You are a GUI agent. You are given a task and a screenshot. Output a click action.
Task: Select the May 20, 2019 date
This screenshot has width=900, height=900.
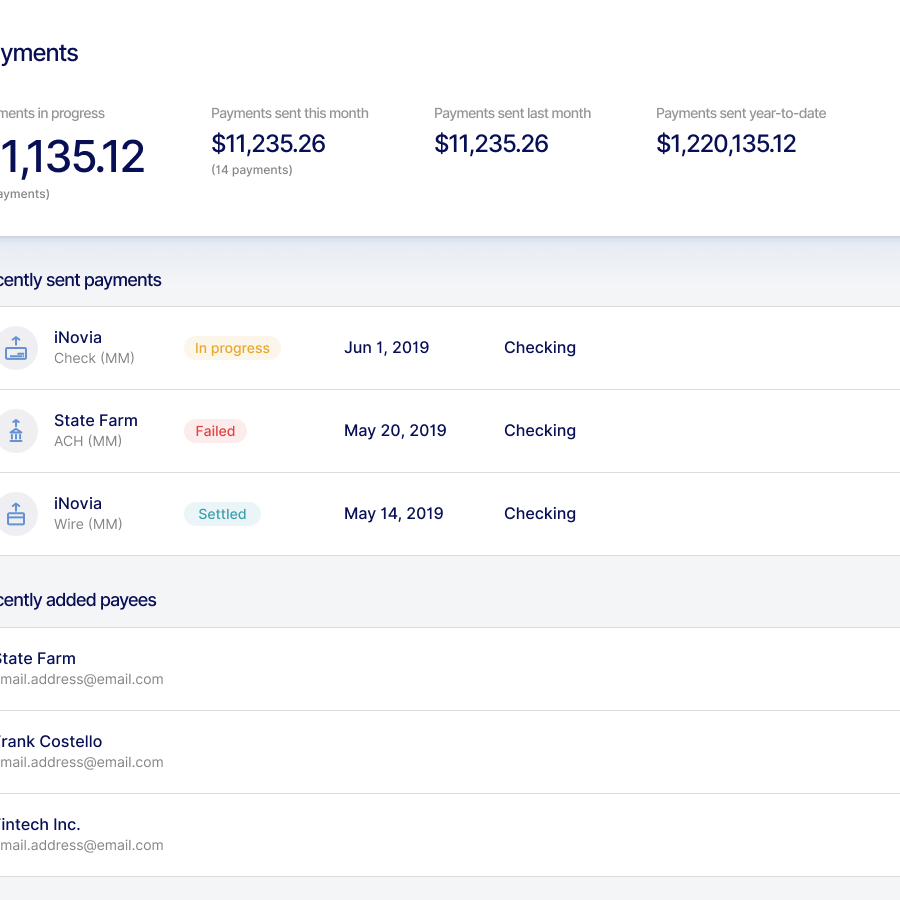pos(395,430)
